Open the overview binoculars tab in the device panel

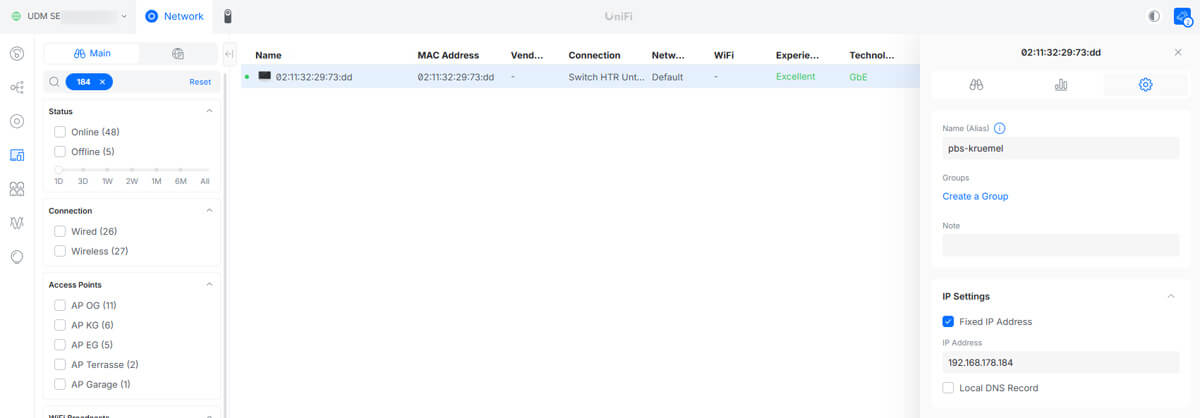click(x=976, y=85)
